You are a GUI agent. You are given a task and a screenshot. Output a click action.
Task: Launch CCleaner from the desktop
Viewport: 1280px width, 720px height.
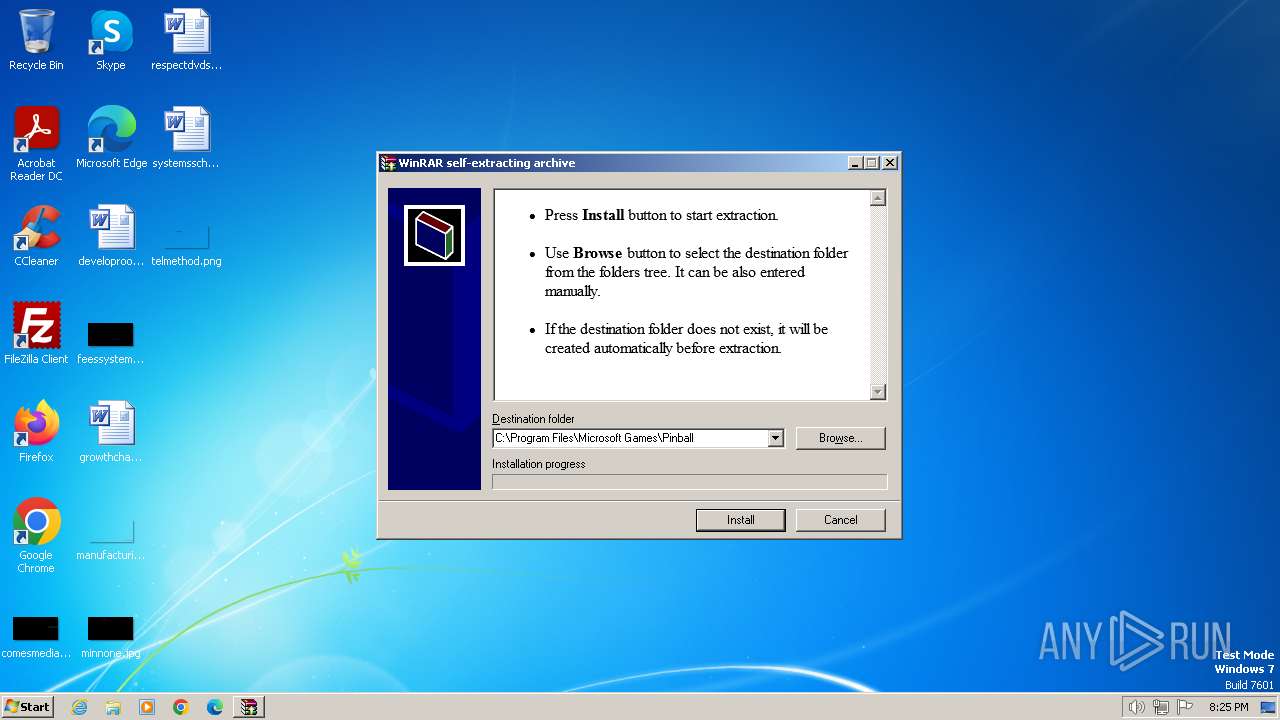pos(36,236)
